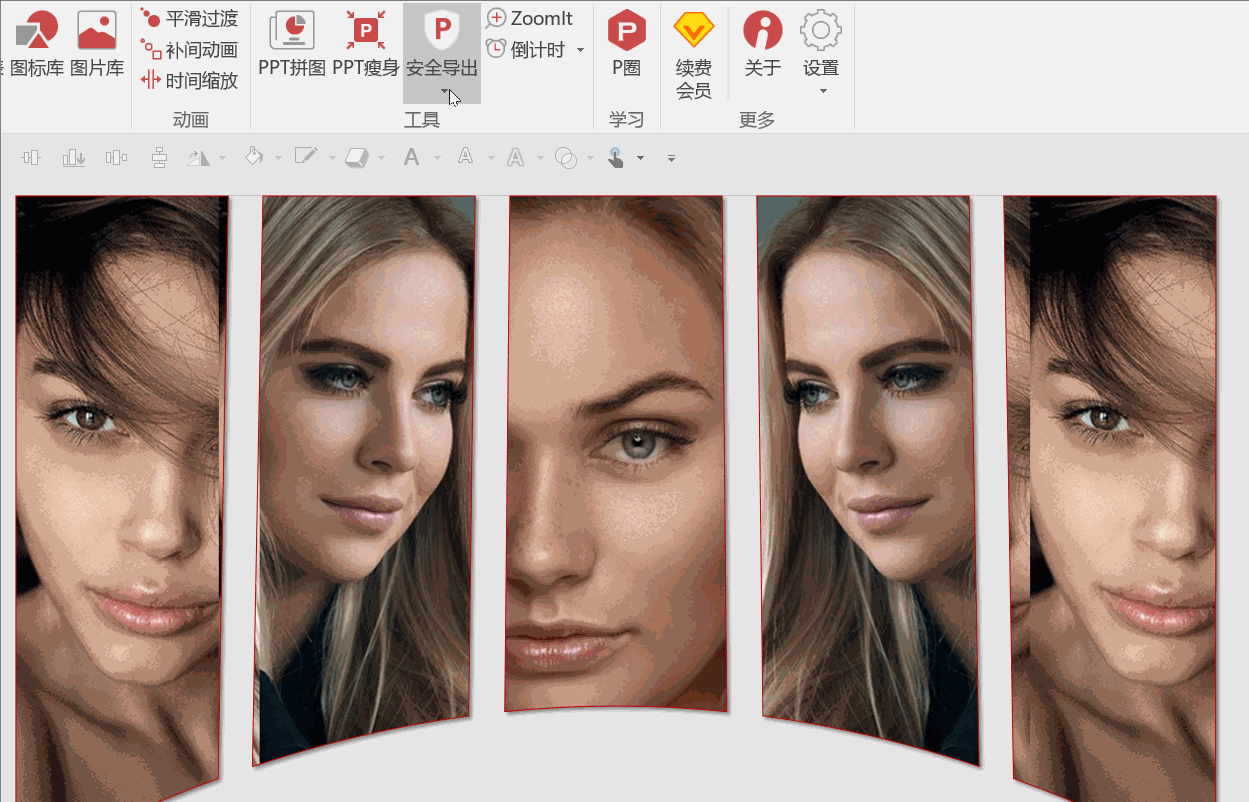
Task: Click the text outline A icon
Action: click(465, 156)
